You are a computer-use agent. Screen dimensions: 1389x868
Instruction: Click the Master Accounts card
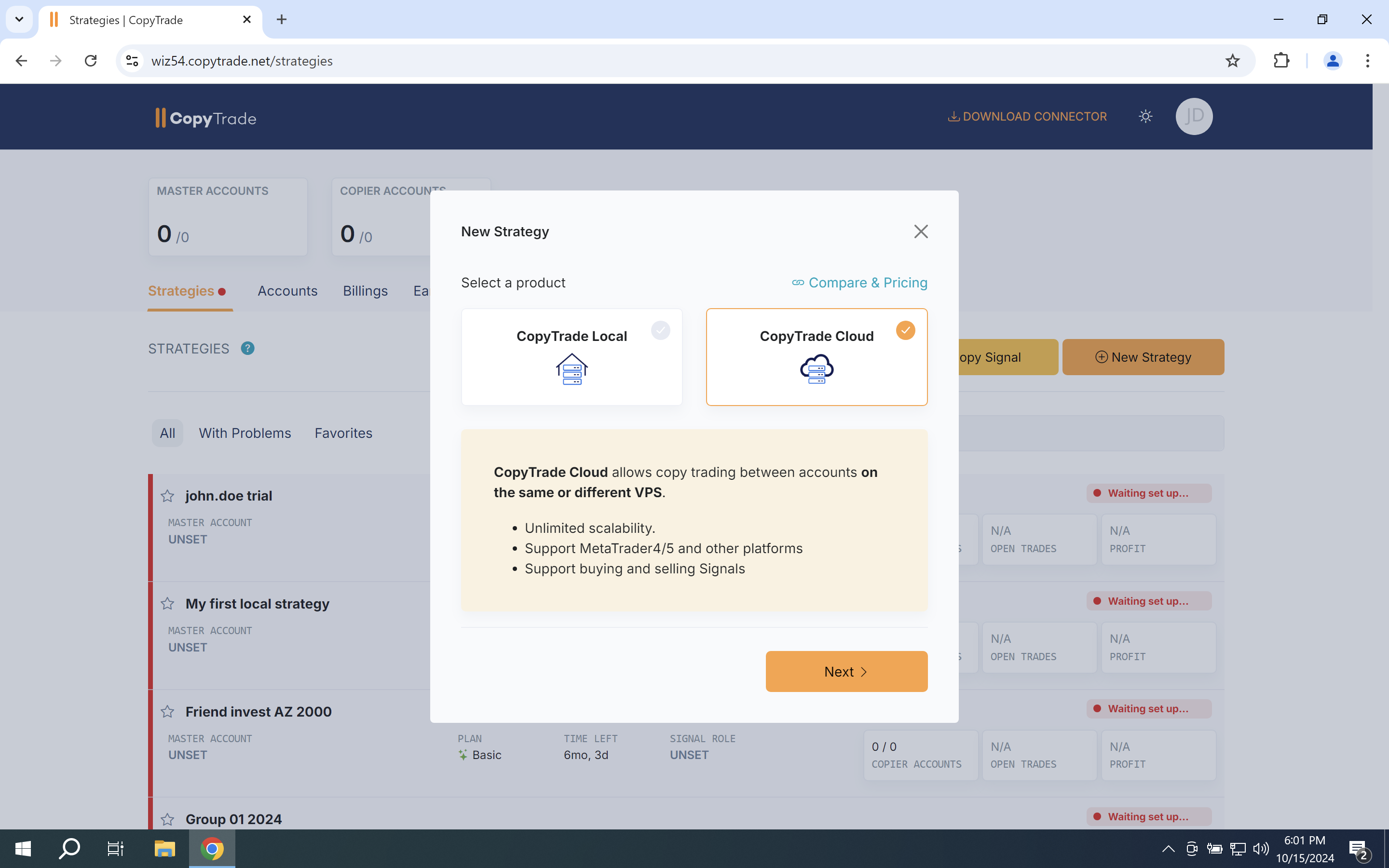point(228,217)
